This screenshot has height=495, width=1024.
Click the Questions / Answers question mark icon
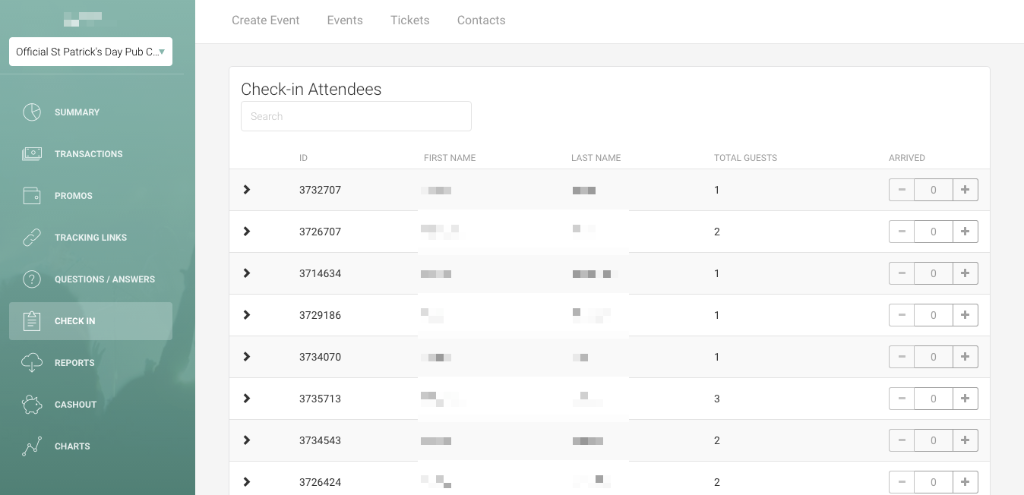click(x=32, y=280)
